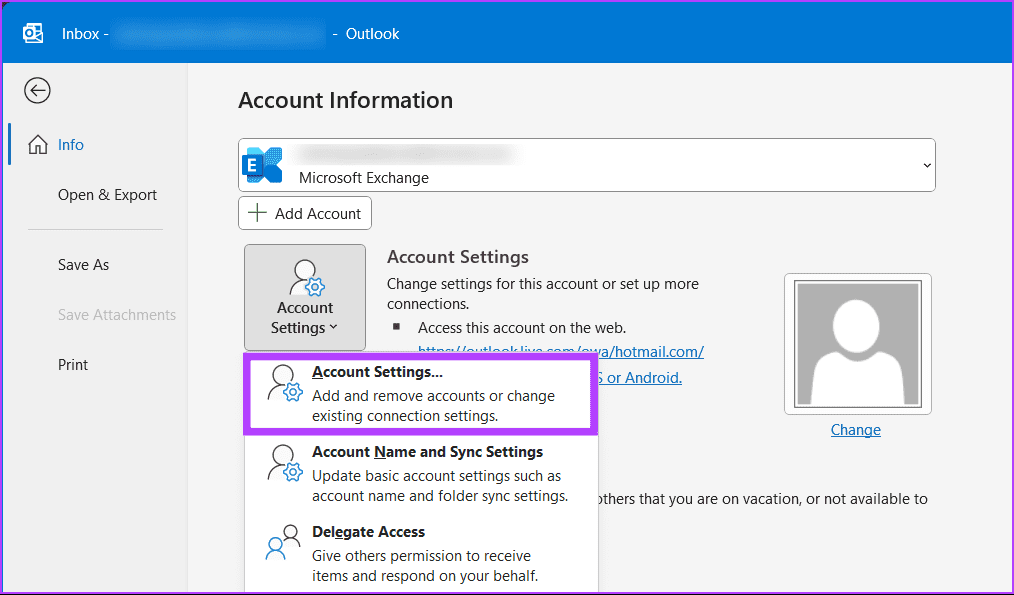Open the Microsoft Exchange account combo box

click(587, 165)
